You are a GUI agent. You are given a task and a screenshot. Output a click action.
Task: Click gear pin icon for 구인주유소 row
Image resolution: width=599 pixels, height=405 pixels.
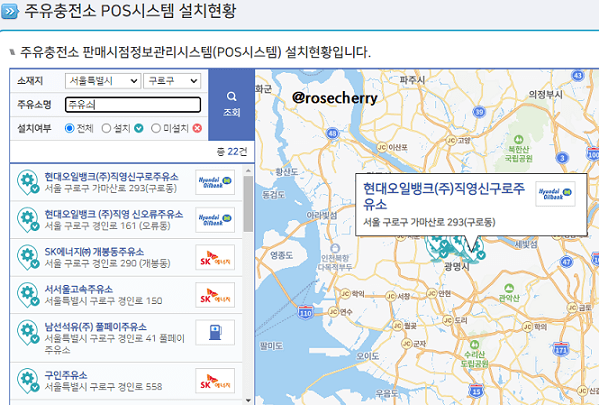tap(28, 381)
